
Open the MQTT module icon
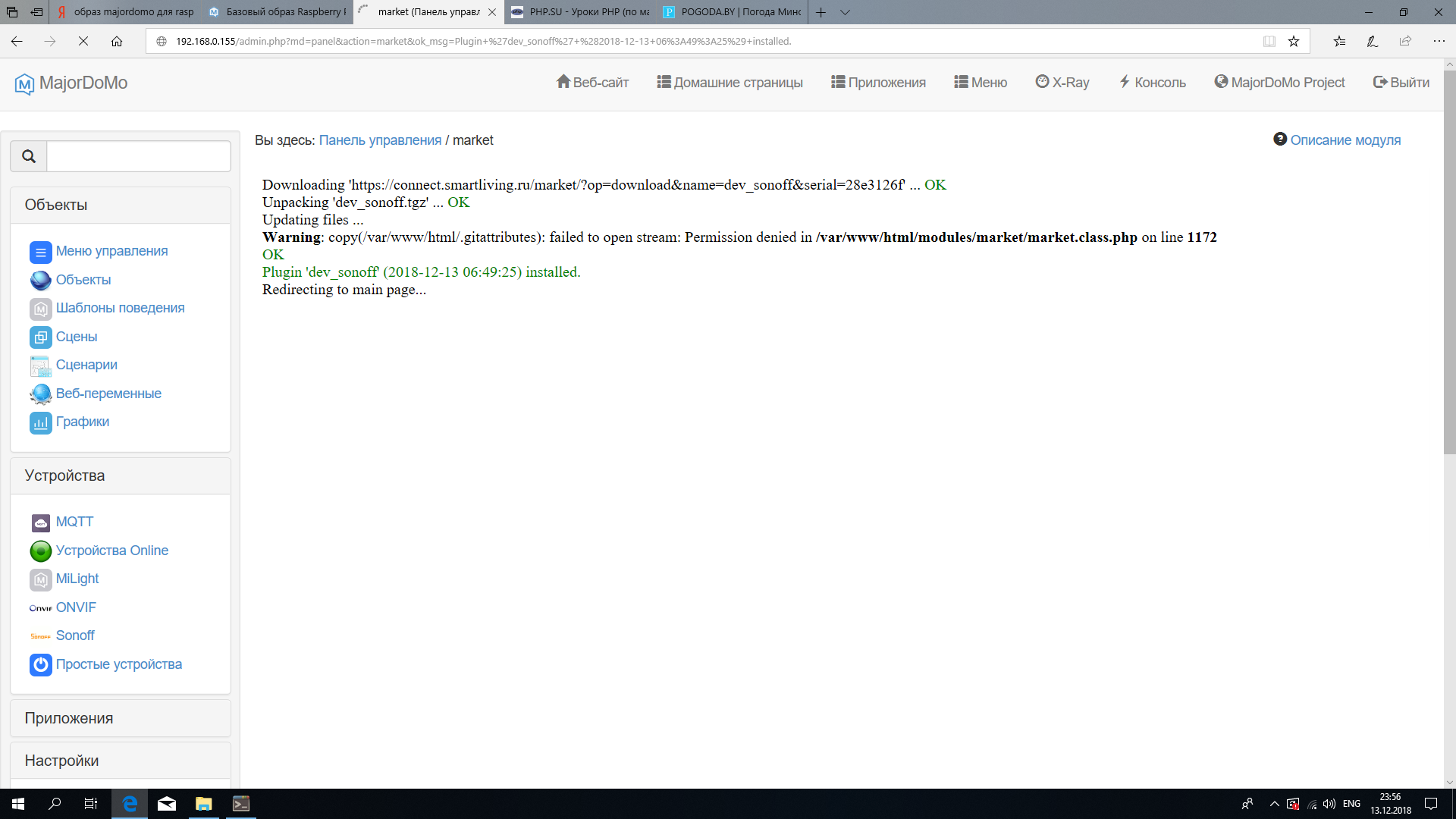[x=40, y=522]
